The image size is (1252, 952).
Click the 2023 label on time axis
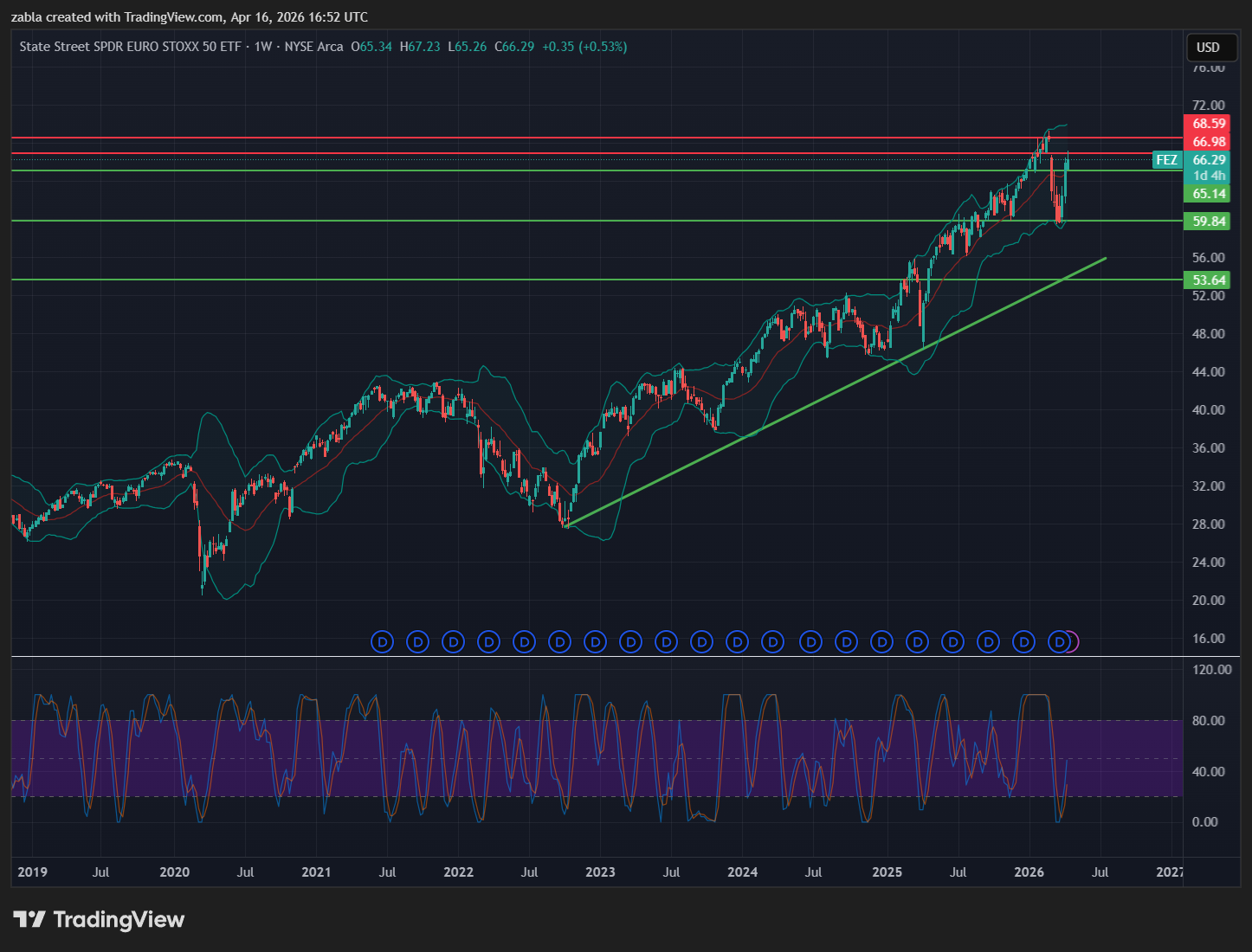click(600, 872)
